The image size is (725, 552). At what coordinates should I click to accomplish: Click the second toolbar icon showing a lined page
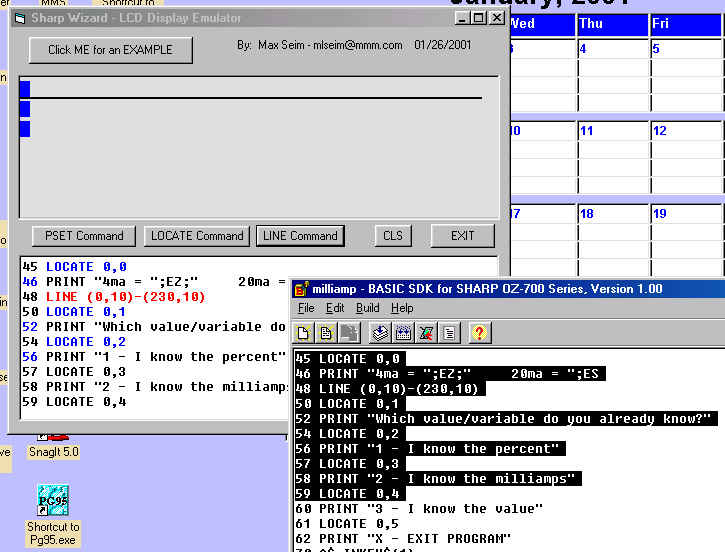(326, 333)
